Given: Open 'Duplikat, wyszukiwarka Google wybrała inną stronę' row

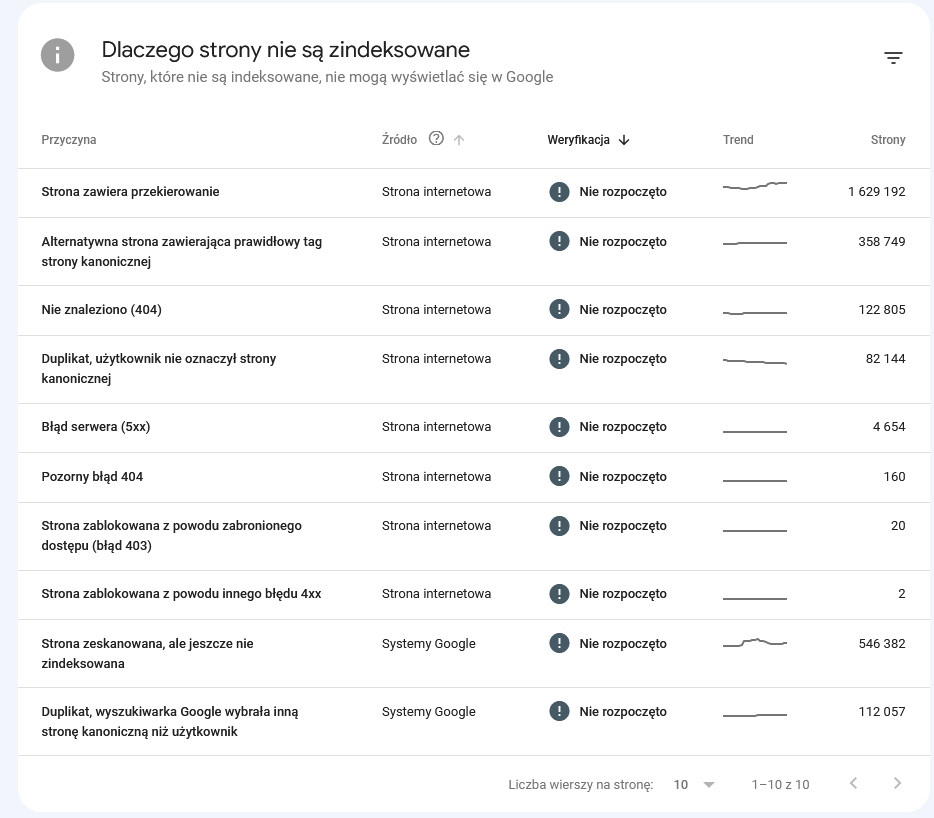Looking at the screenshot, I should [x=170, y=721].
